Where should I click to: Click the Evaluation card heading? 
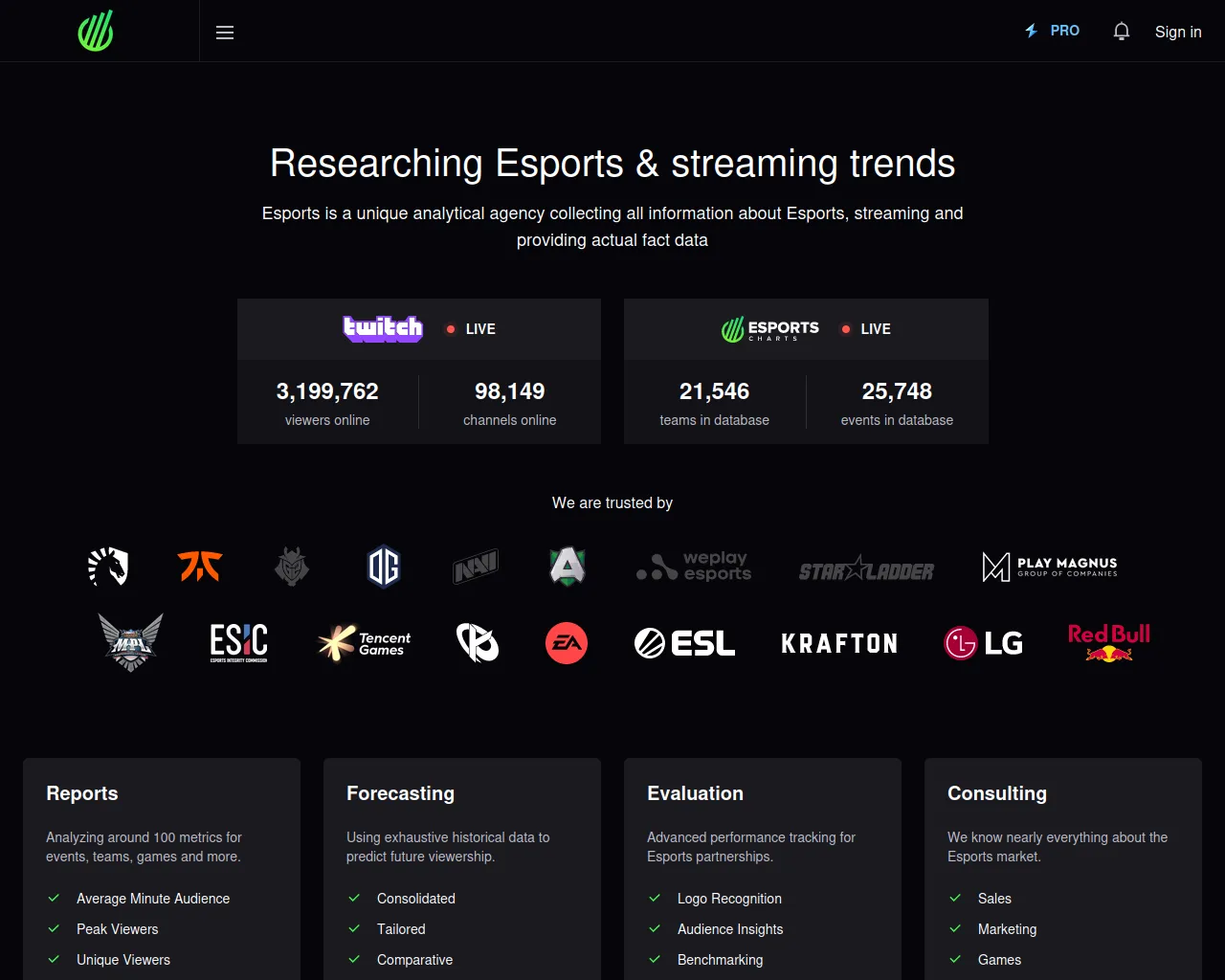tap(695, 793)
